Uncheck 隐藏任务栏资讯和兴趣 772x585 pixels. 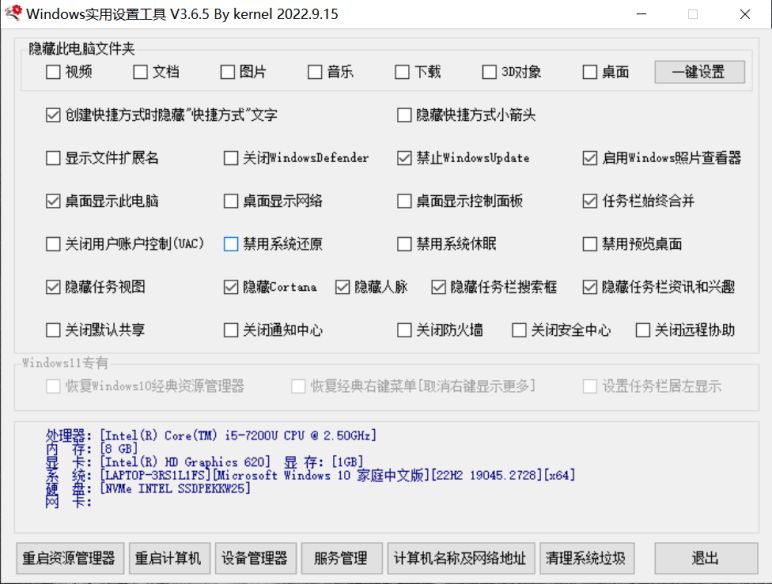(590, 287)
